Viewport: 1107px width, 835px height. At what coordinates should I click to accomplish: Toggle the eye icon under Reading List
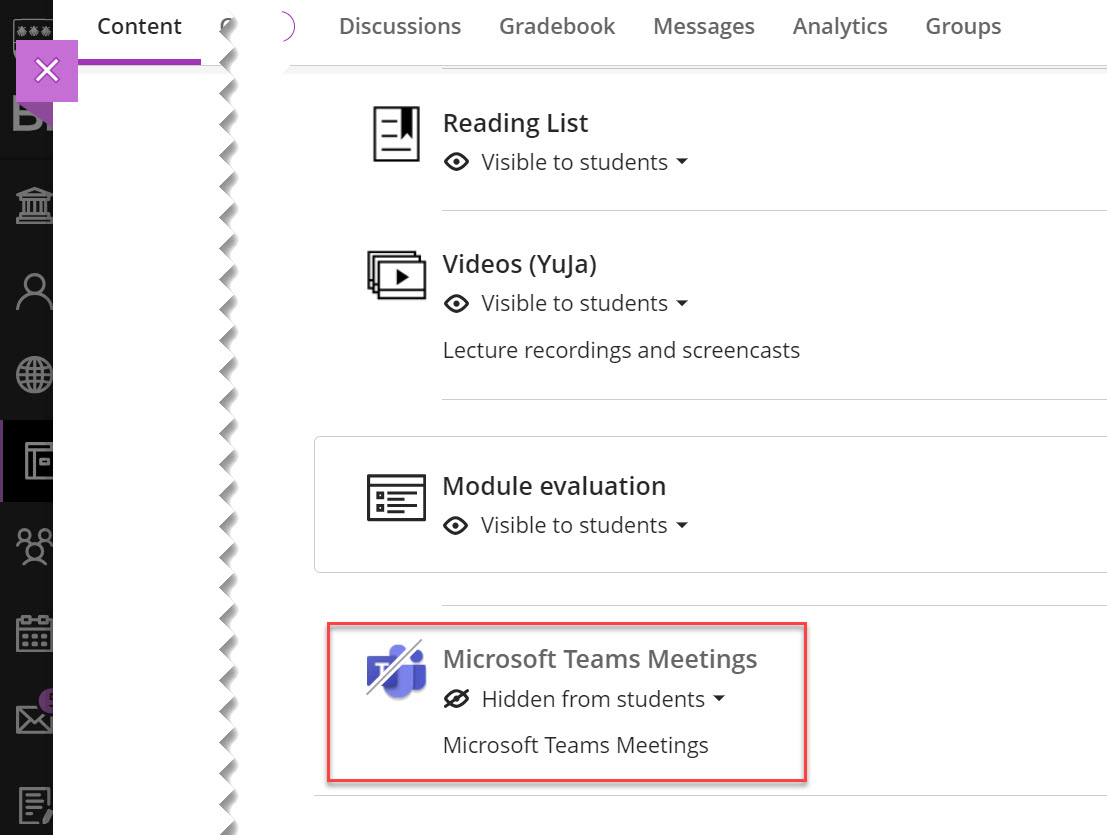[457, 162]
